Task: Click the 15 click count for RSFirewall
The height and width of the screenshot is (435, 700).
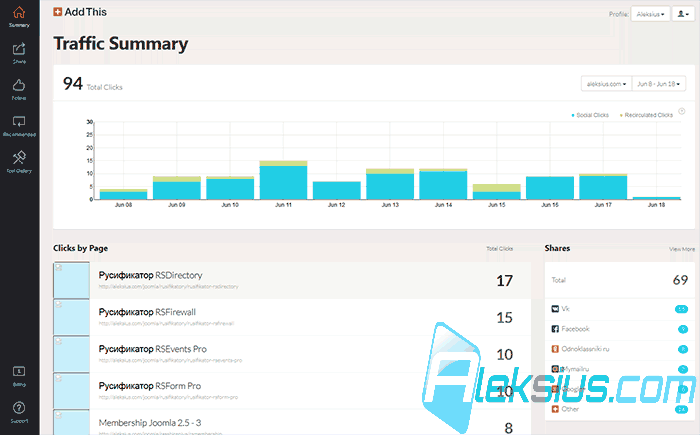Action: (504, 318)
